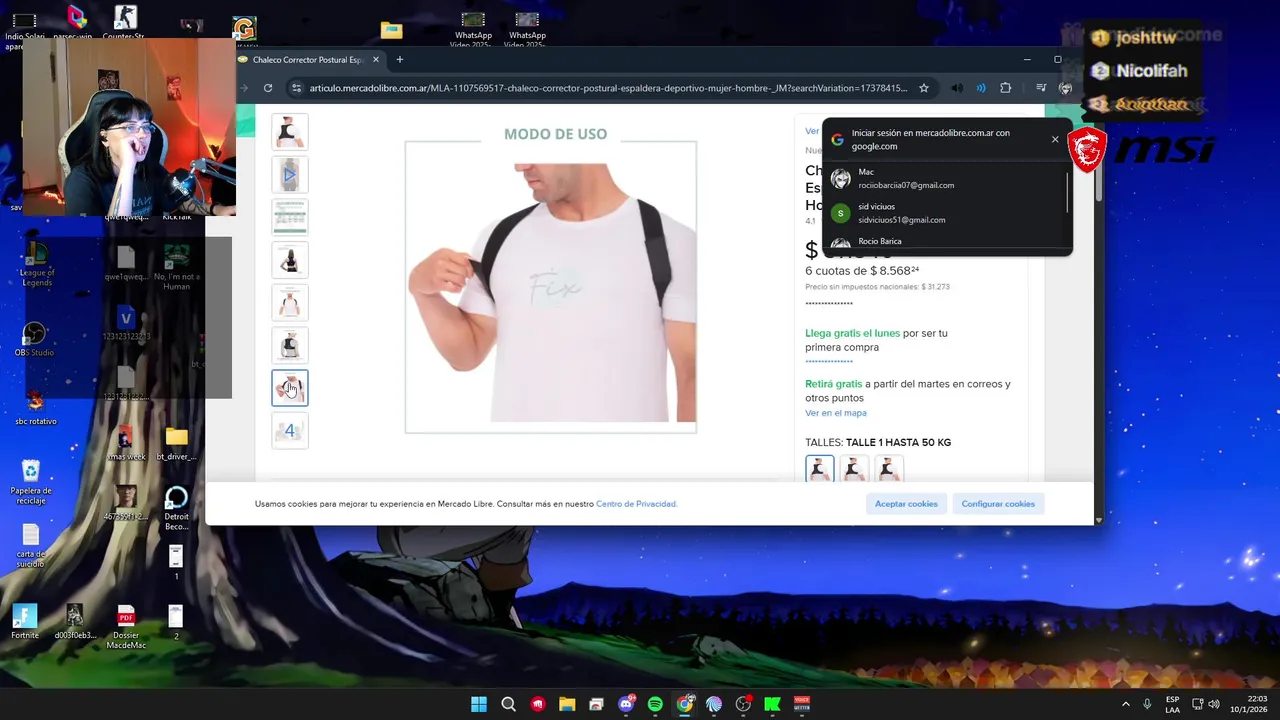Open bt_driver folder on desktop
Screen dimensions: 1280x720
(x=177, y=444)
